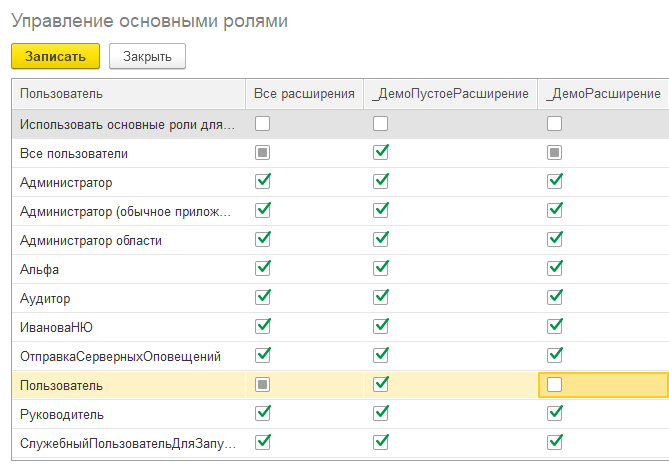Uncheck Альфа under _ДемоРасширение column

[554, 269]
